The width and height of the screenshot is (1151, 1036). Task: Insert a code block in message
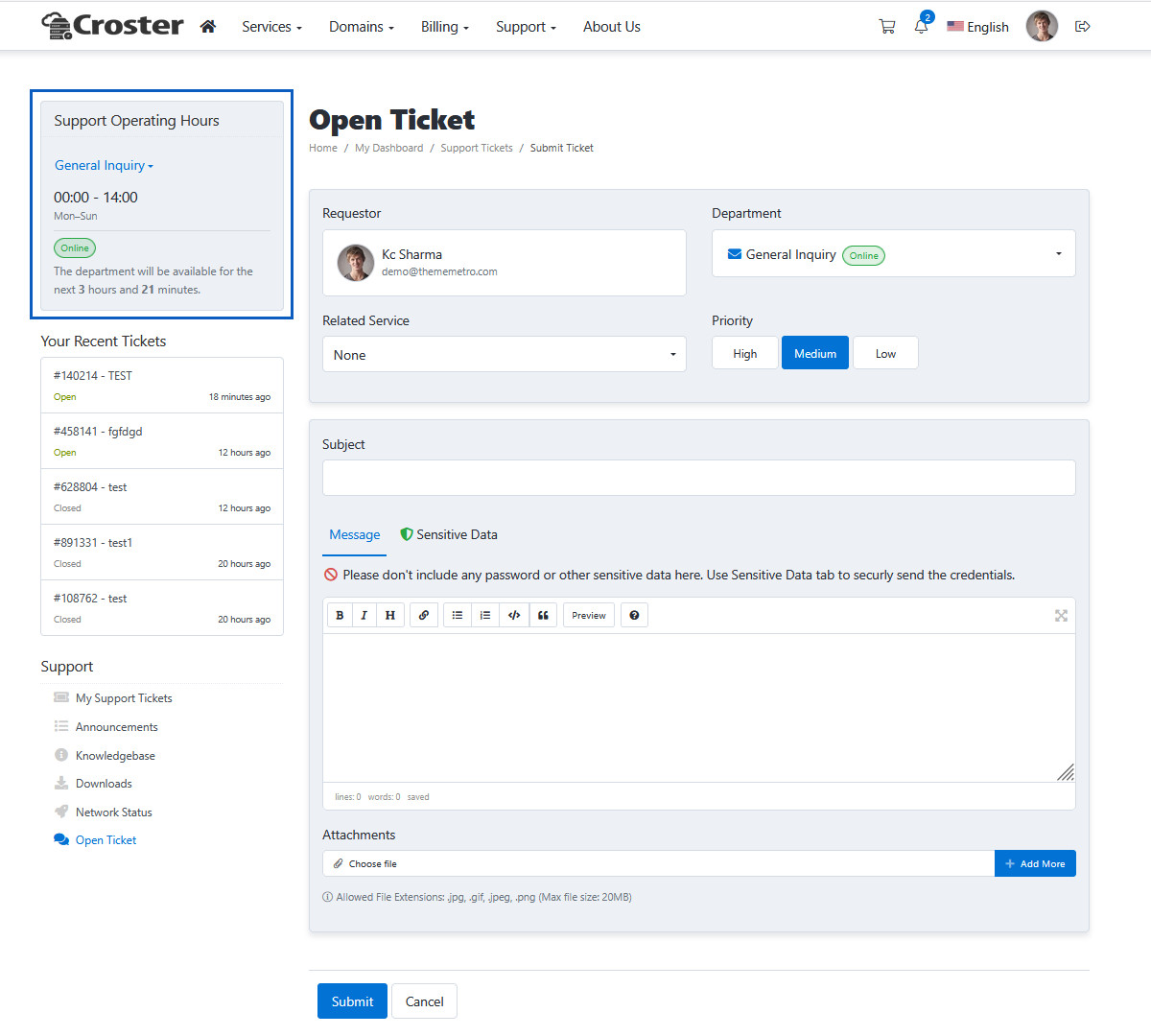[x=514, y=616]
